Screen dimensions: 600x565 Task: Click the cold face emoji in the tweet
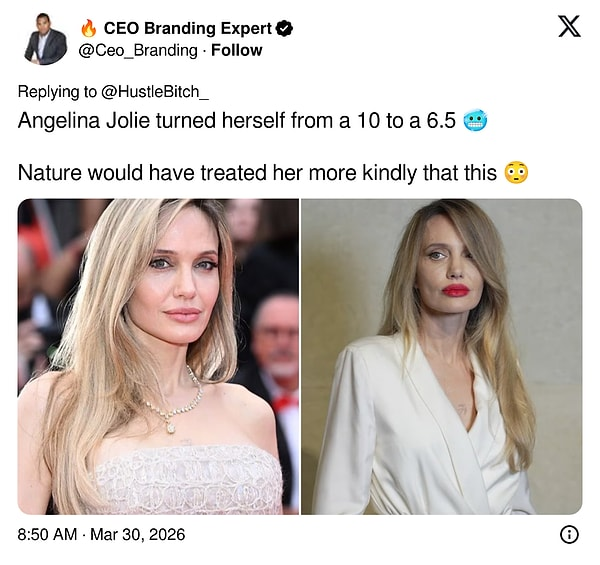(475, 121)
